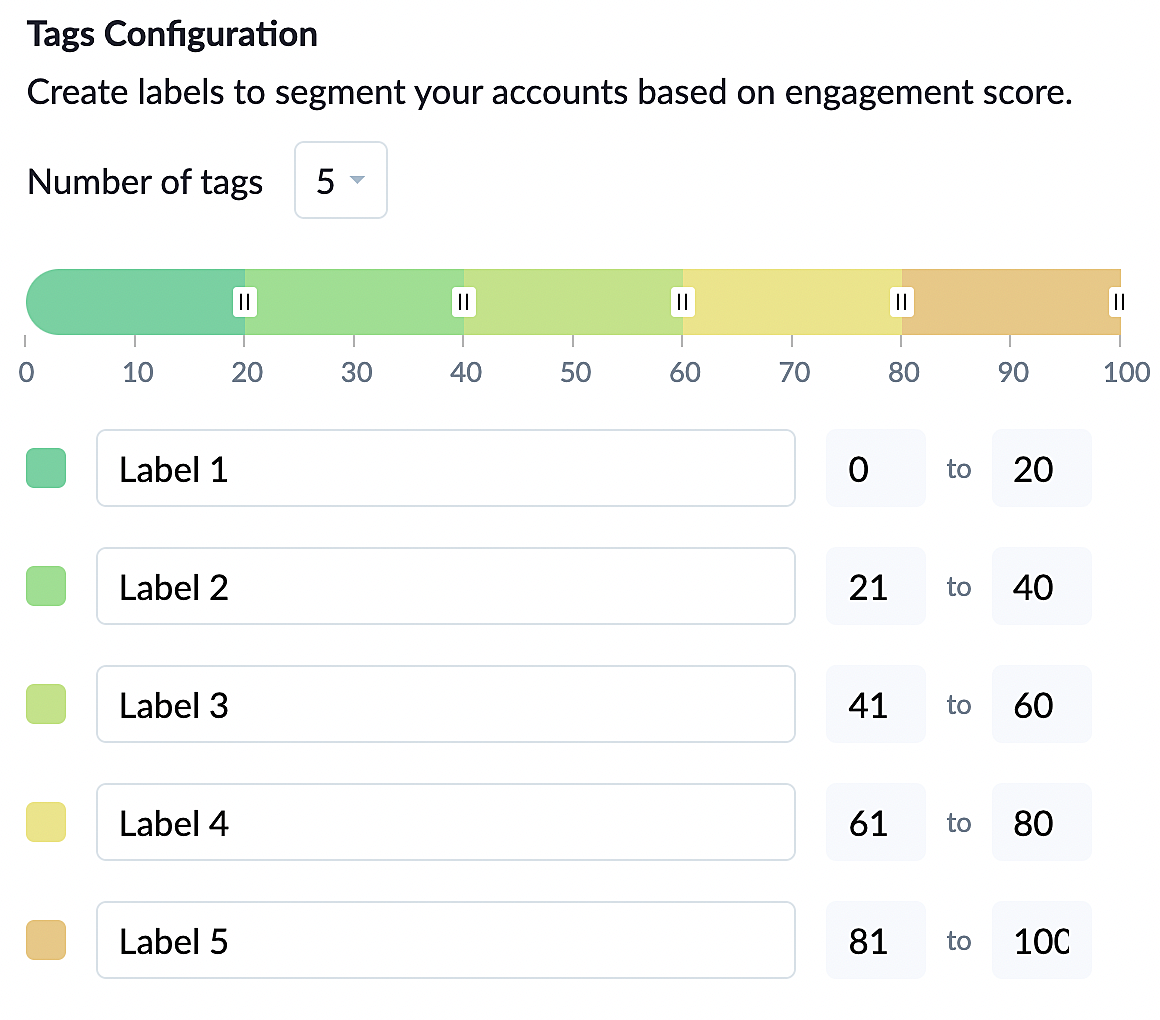Click the Label 5 lower bound 81
Screen dimensions: 1160x1020
[x=875, y=940]
